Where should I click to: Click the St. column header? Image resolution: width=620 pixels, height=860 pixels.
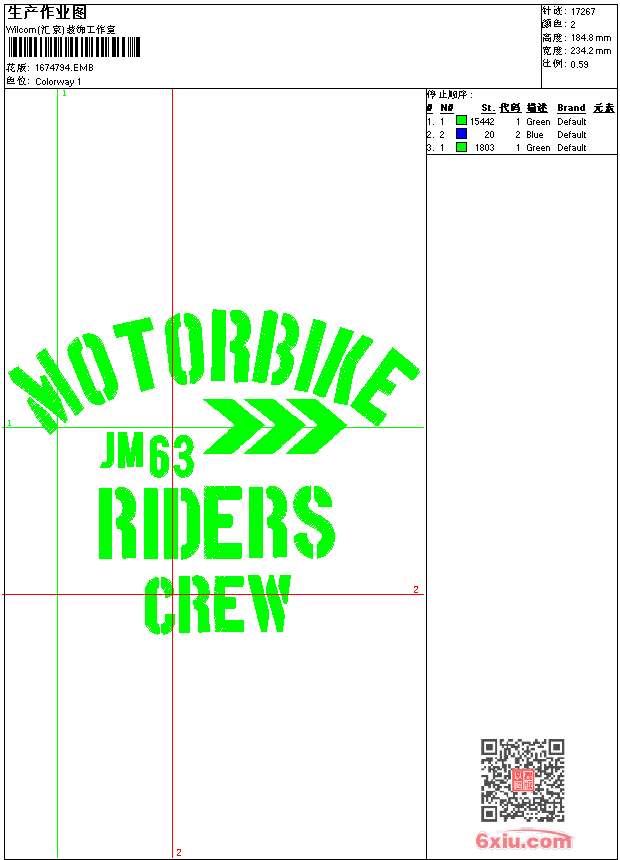[x=487, y=108]
